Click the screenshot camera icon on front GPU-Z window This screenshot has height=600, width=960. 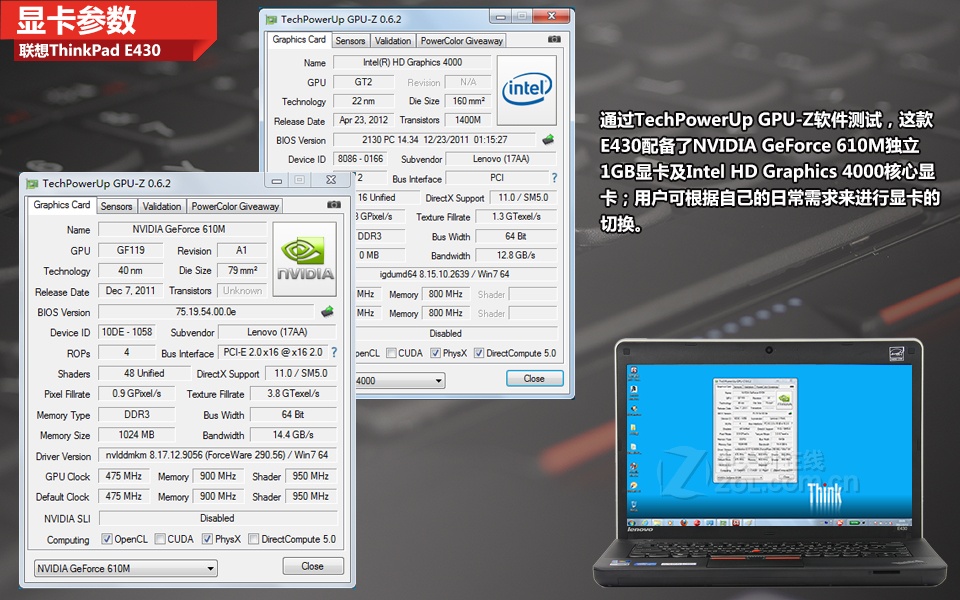[x=334, y=204]
